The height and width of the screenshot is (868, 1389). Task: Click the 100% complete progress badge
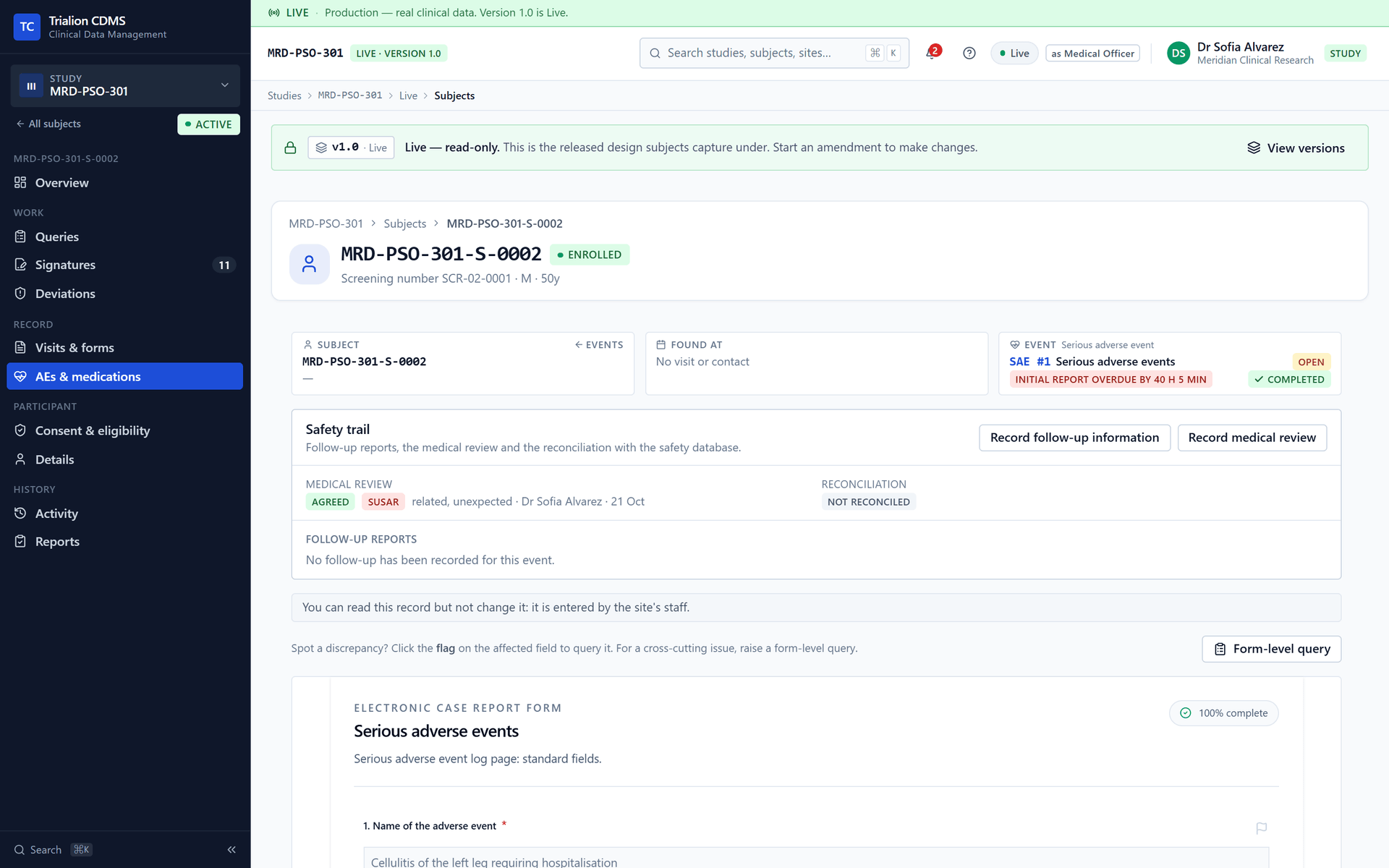pyautogui.click(x=1223, y=713)
